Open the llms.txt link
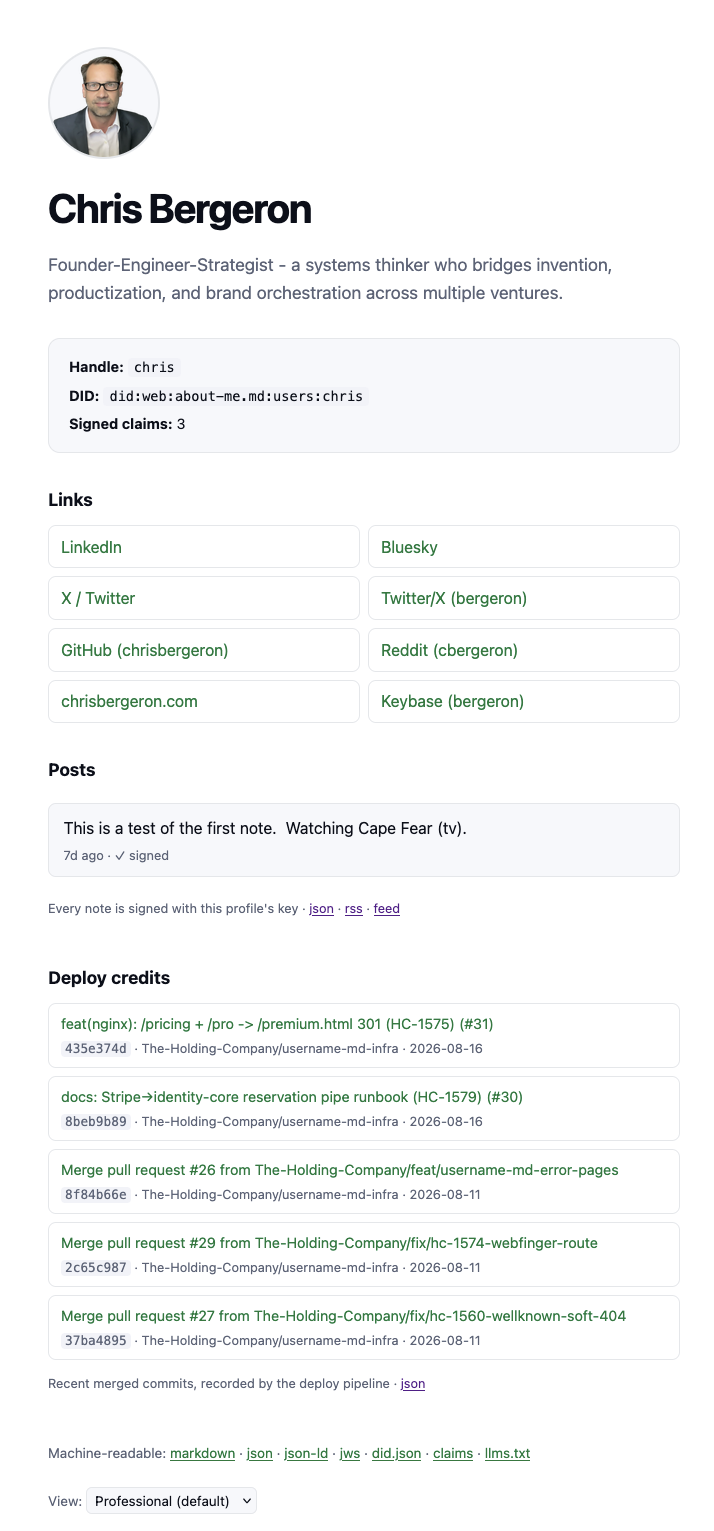 pyautogui.click(x=507, y=1453)
